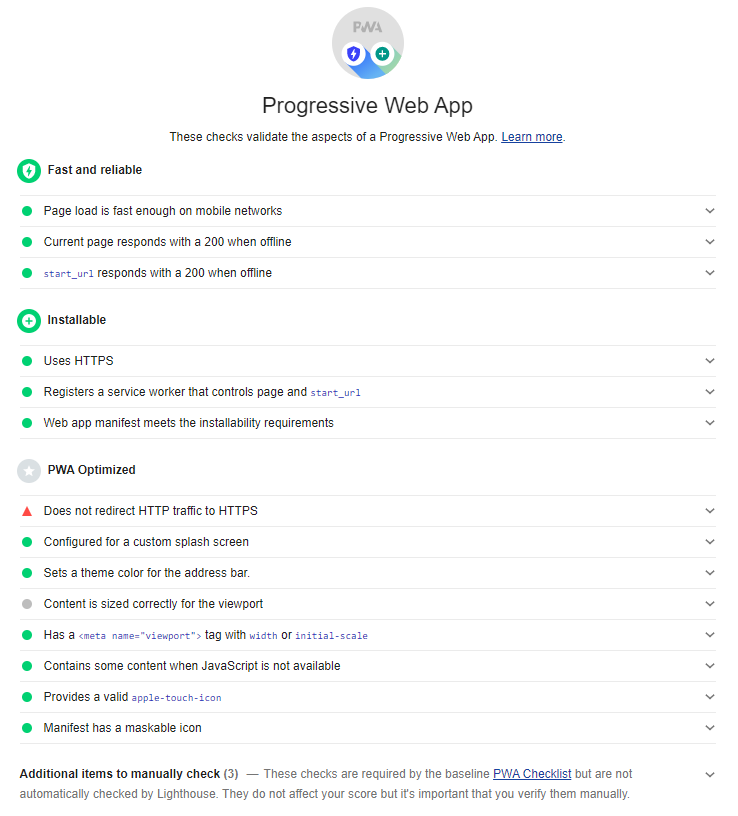
Task: Expand Does not redirect HTTP traffic chevron
Action: coord(709,511)
